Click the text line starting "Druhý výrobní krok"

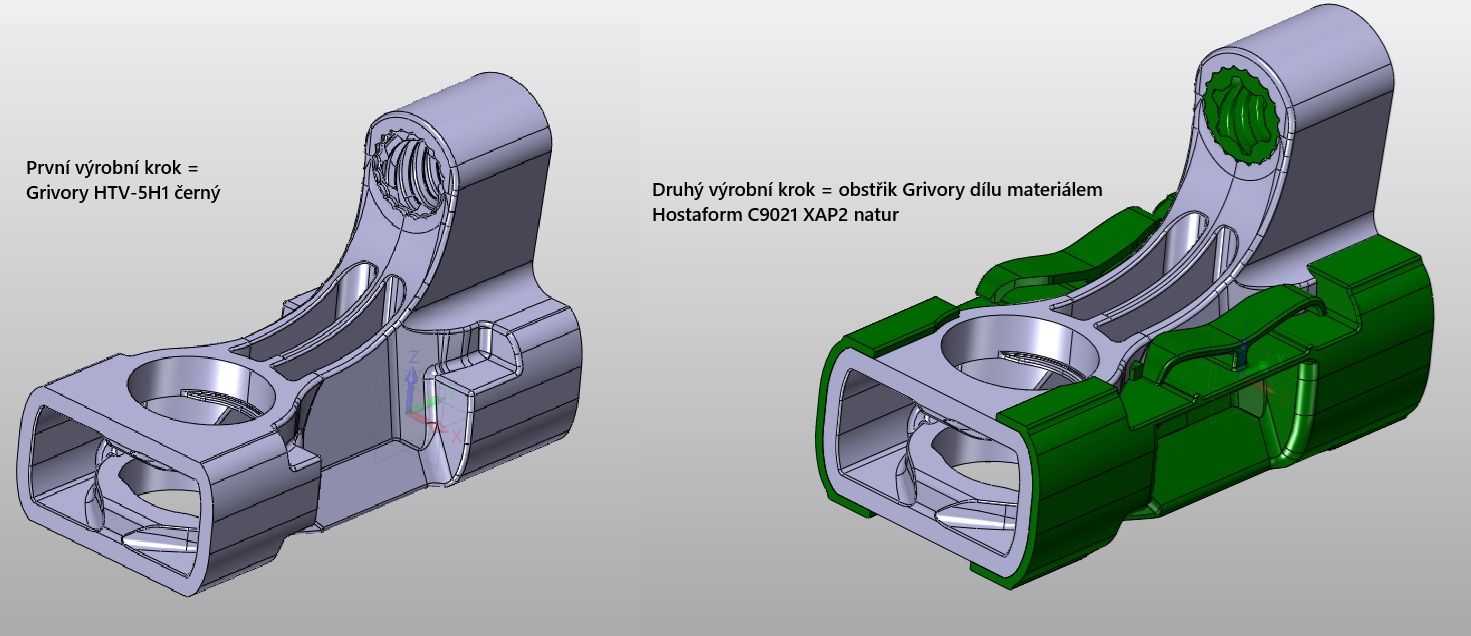click(877, 189)
